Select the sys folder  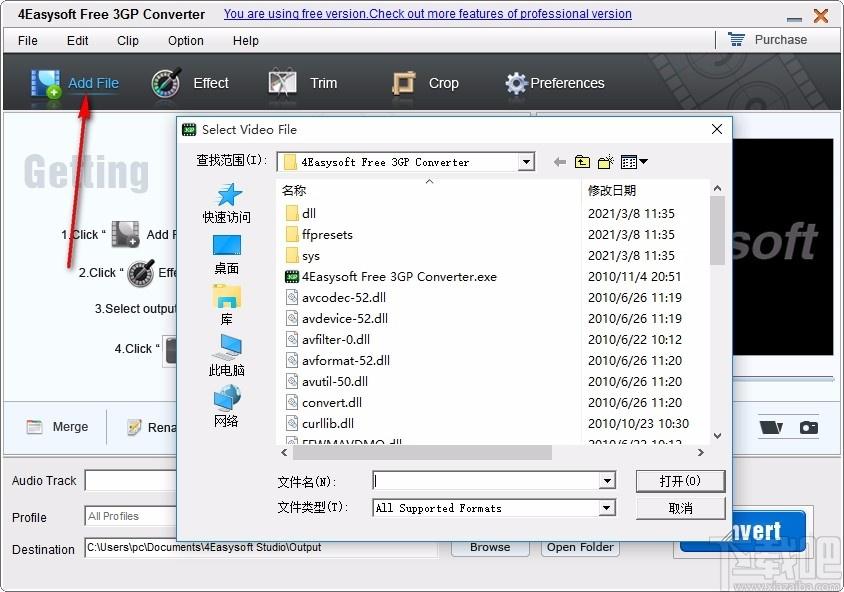pyautogui.click(x=302, y=256)
